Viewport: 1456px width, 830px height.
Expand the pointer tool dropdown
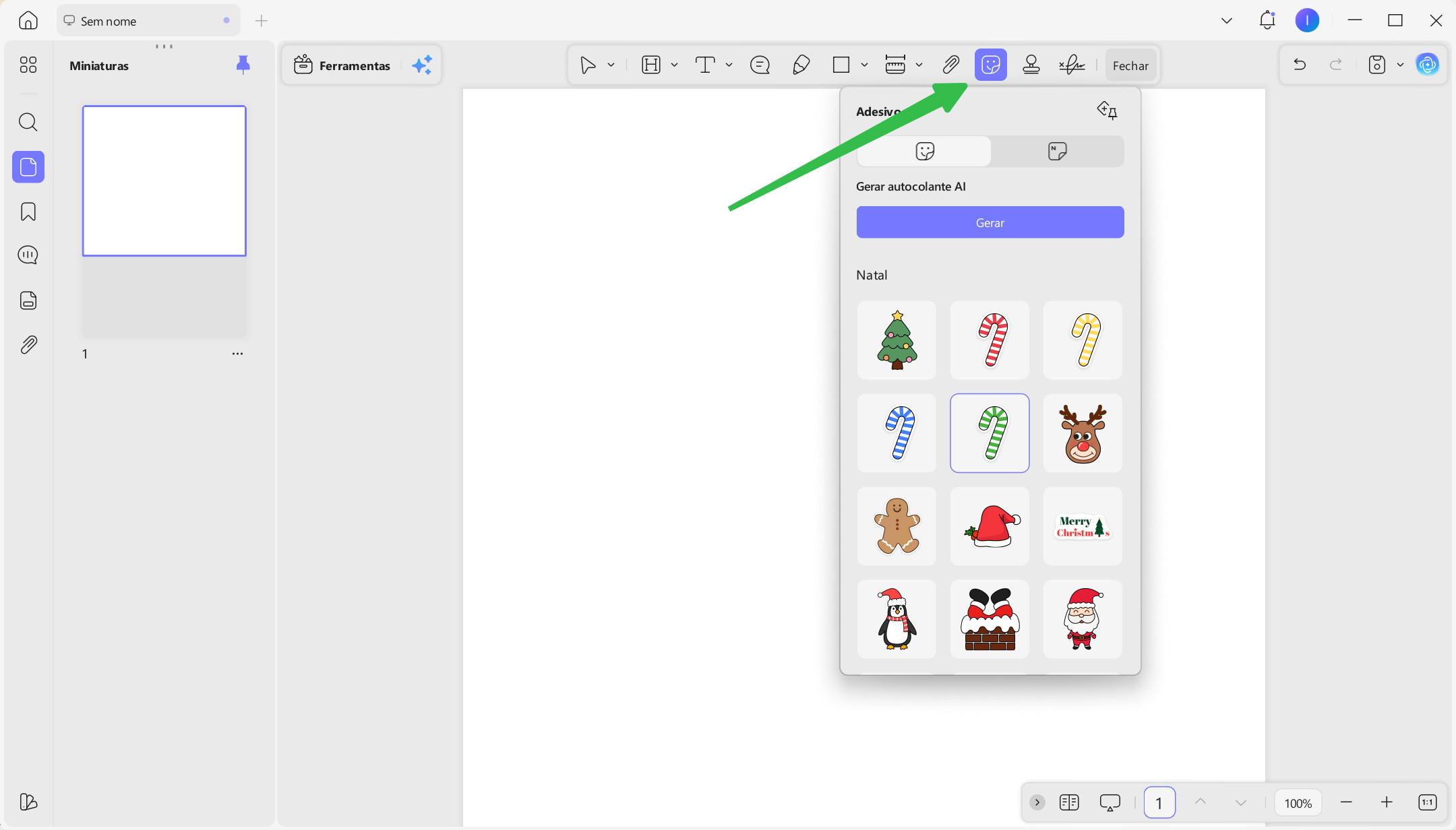click(611, 65)
